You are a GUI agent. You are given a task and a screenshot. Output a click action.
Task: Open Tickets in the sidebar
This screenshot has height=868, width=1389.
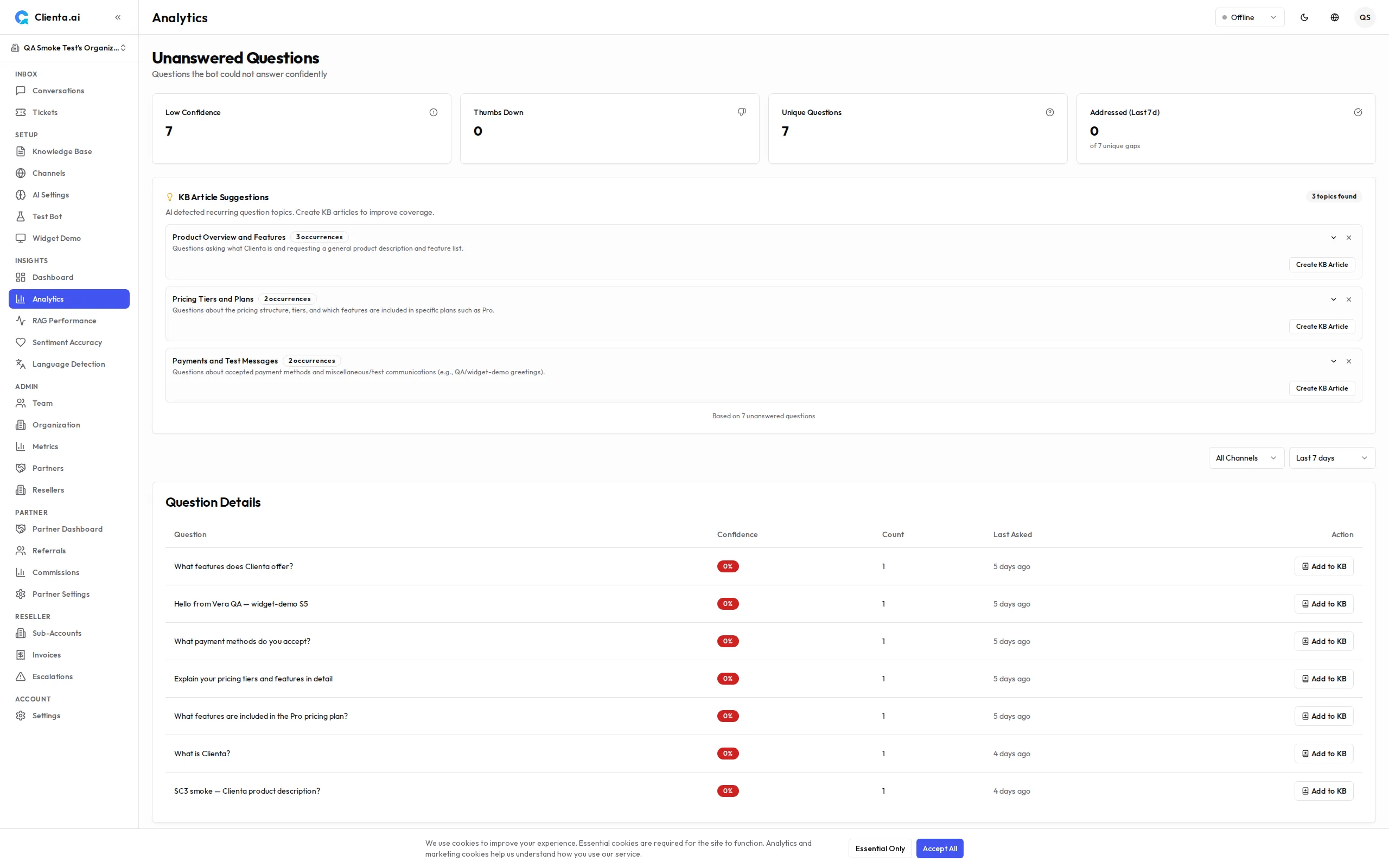click(69, 112)
